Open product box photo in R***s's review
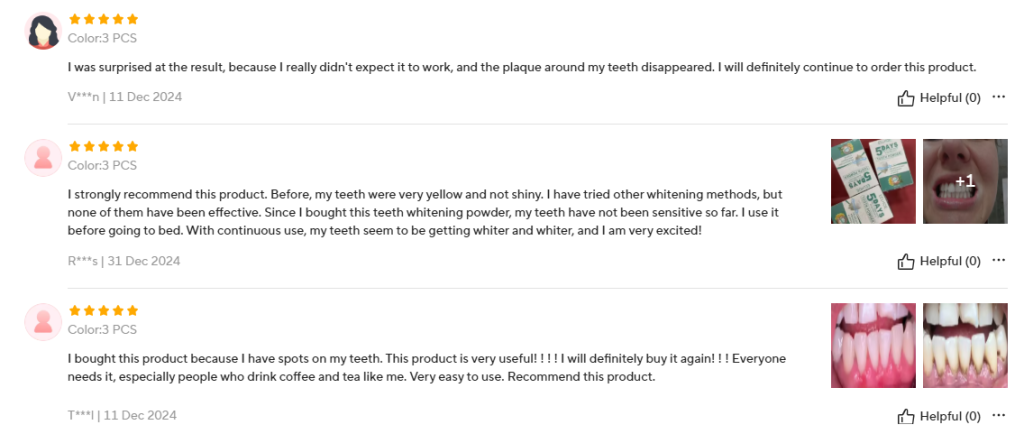The image size is (1024, 434). point(873,181)
